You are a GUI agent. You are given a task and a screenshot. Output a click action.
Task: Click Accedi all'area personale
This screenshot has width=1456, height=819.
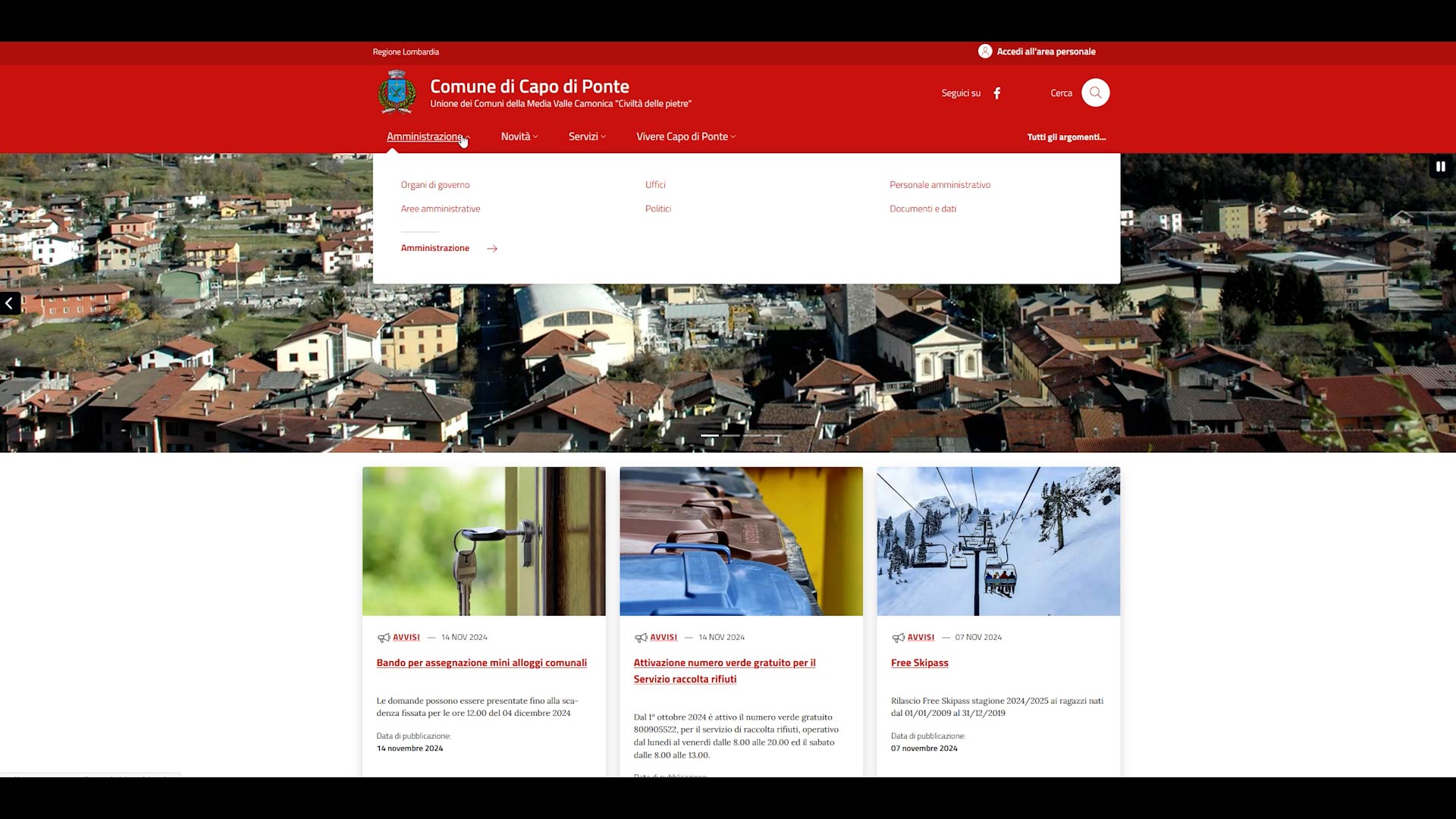point(1046,52)
